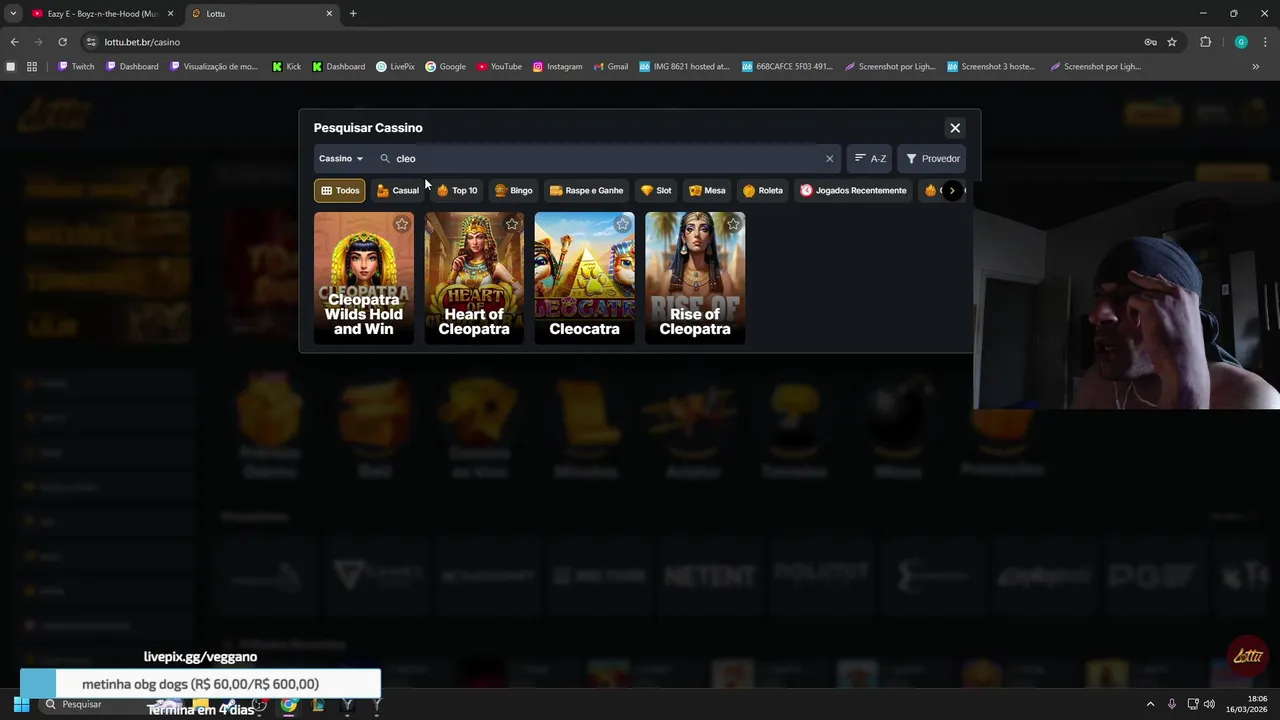Open the Chrome extensions puzzle icon
This screenshot has width=1280, height=720.
point(1205,42)
